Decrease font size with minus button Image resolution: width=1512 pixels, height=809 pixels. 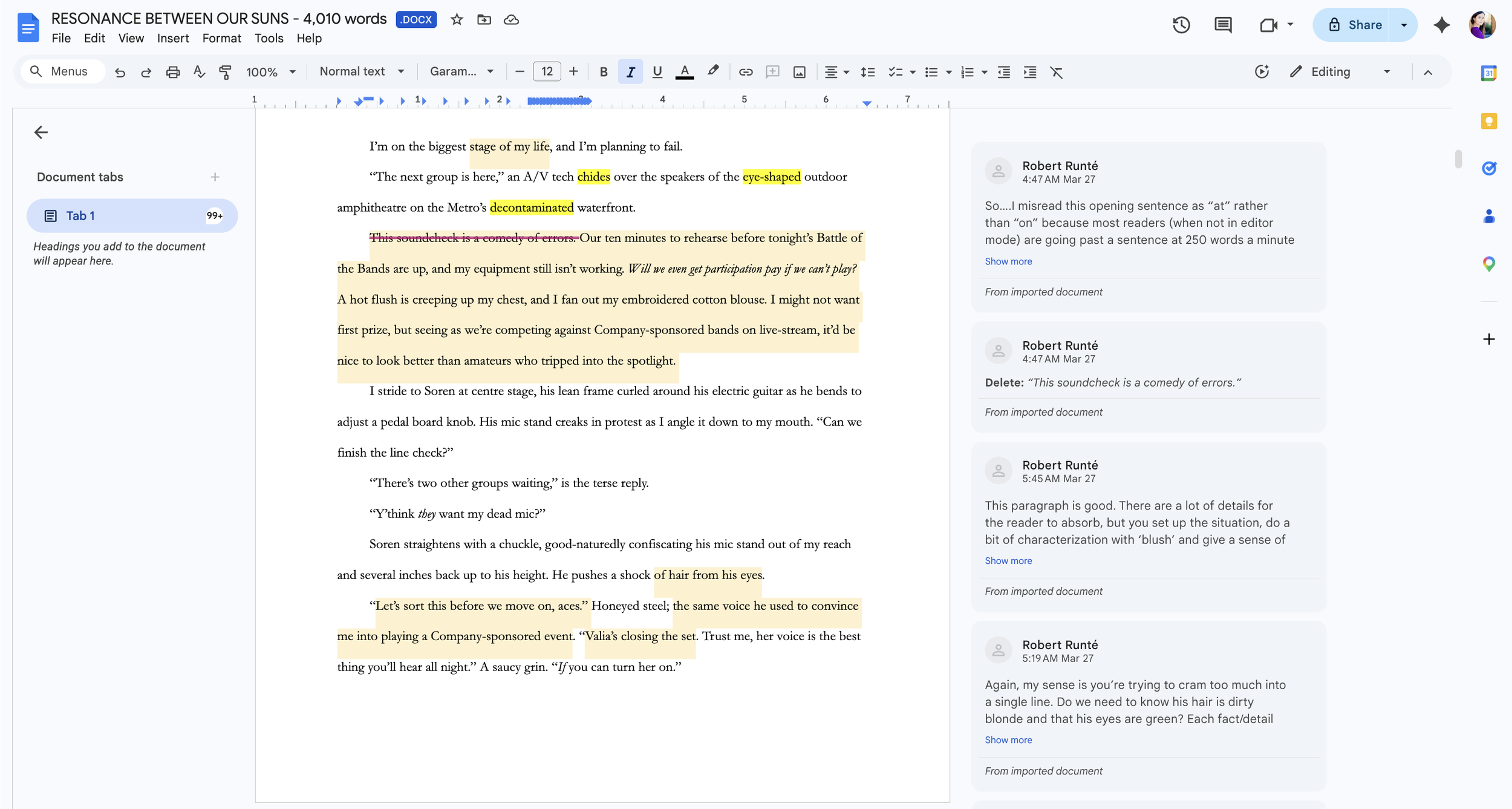520,71
